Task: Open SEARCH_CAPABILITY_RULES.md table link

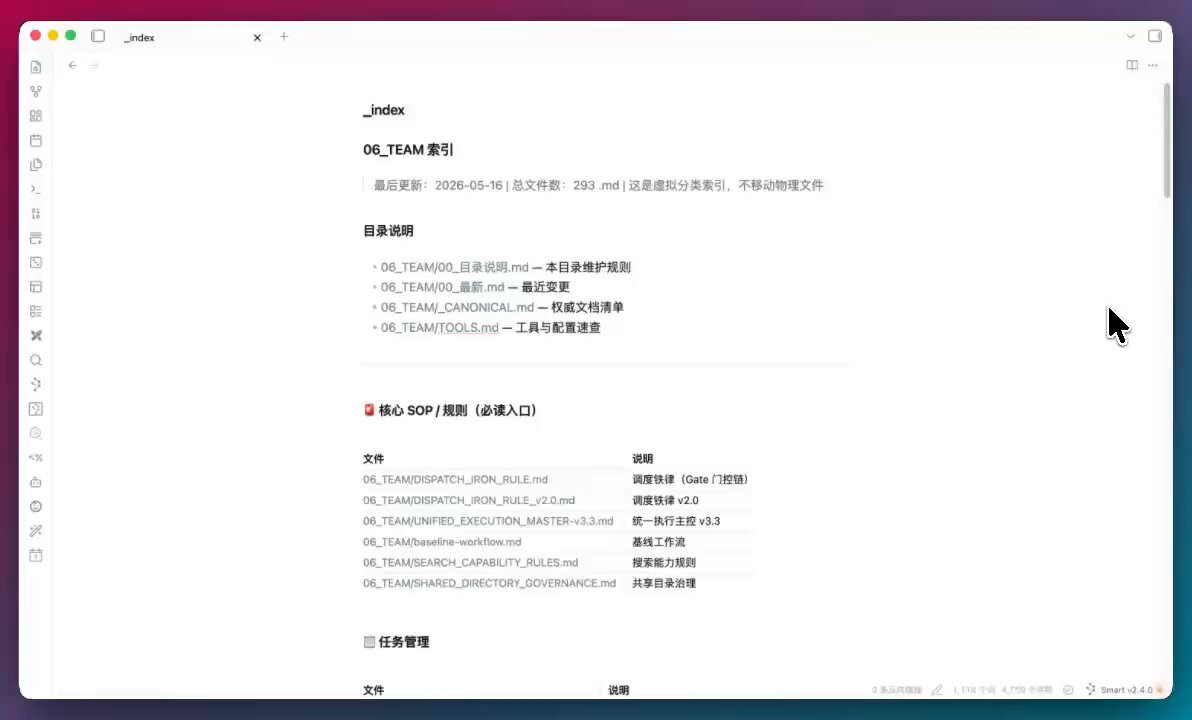Action: (x=471, y=563)
